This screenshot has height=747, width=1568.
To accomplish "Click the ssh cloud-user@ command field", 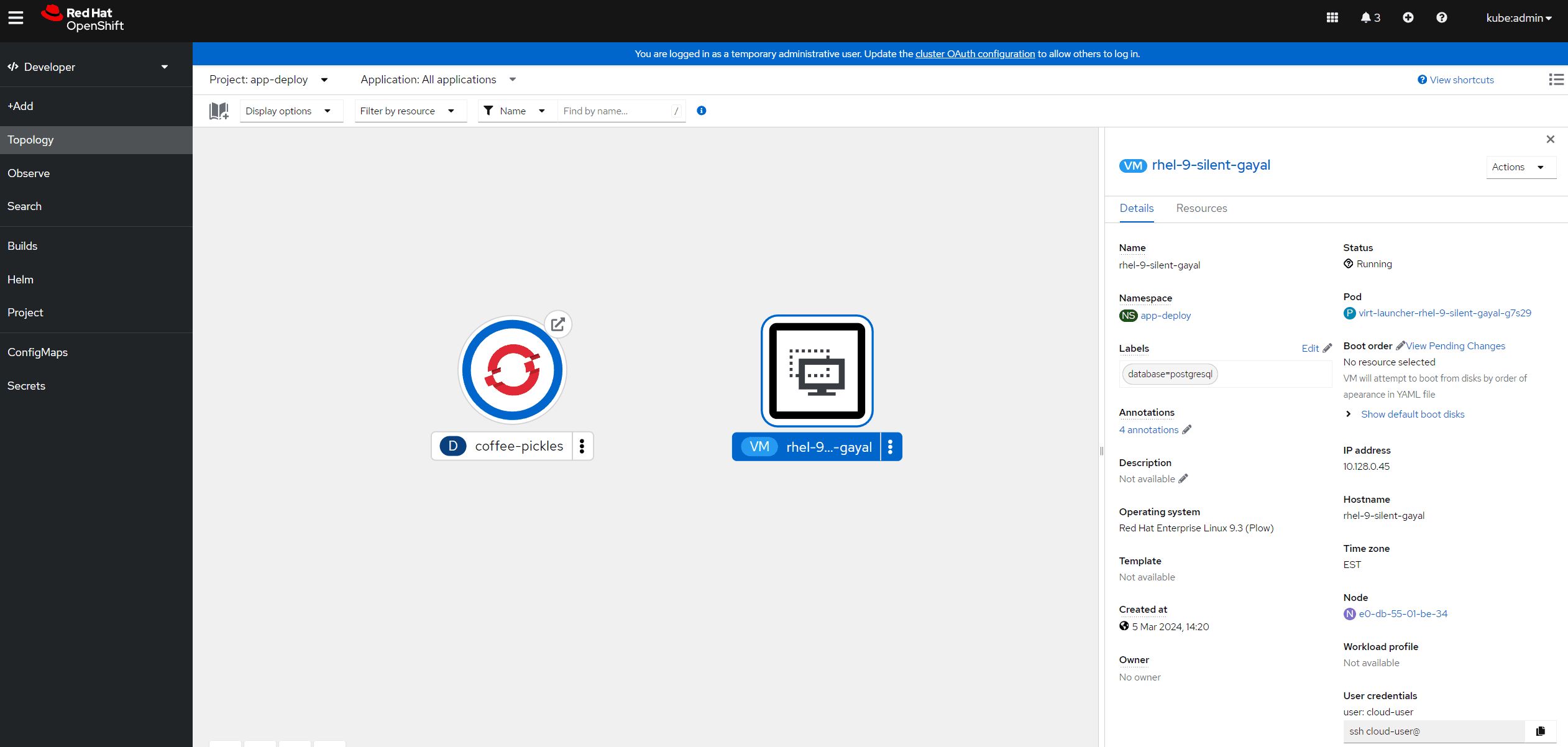I will pyautogui.click(x=1434, y=731).
